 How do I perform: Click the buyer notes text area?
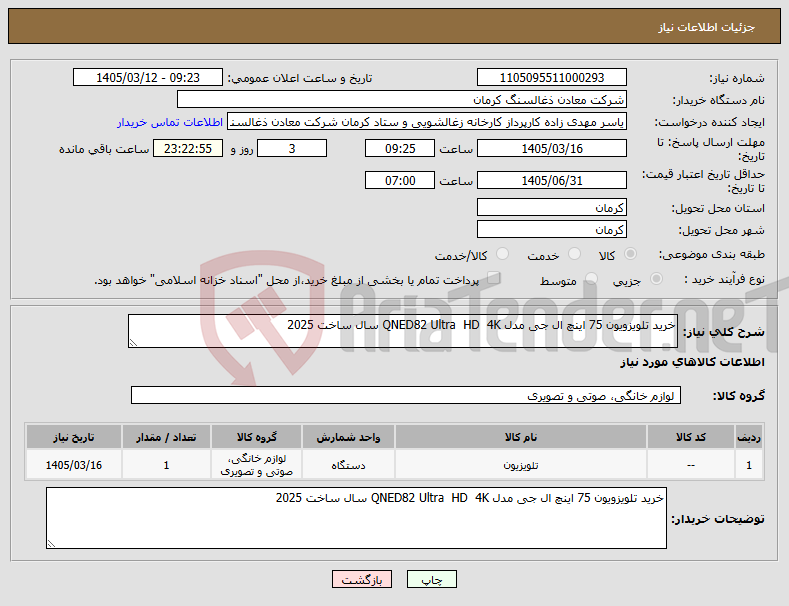[356, 517]
